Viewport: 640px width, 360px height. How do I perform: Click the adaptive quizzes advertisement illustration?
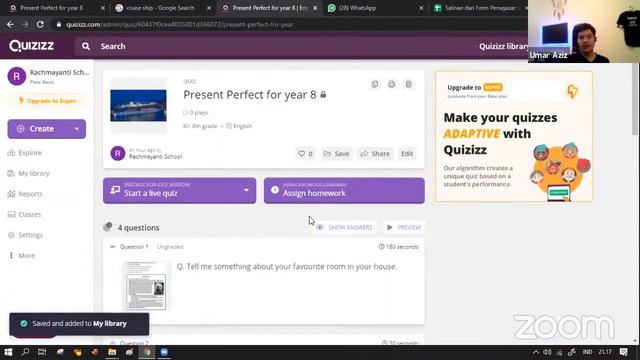pos(560,171)
